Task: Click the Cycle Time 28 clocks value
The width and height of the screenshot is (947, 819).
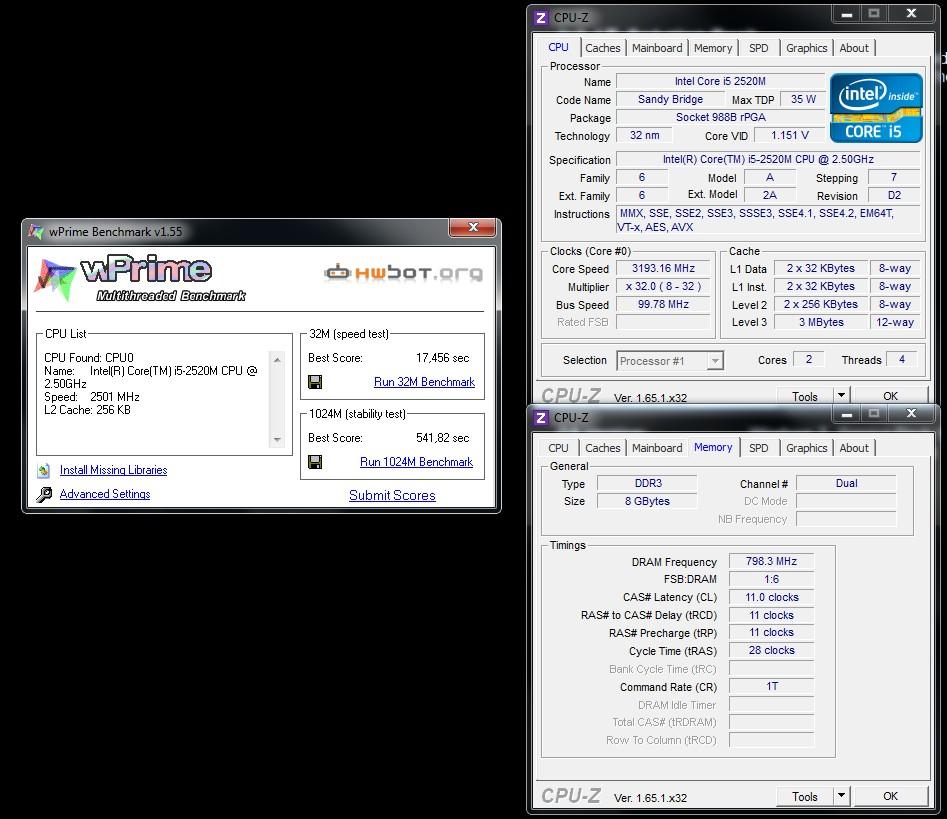Action: 771,650
